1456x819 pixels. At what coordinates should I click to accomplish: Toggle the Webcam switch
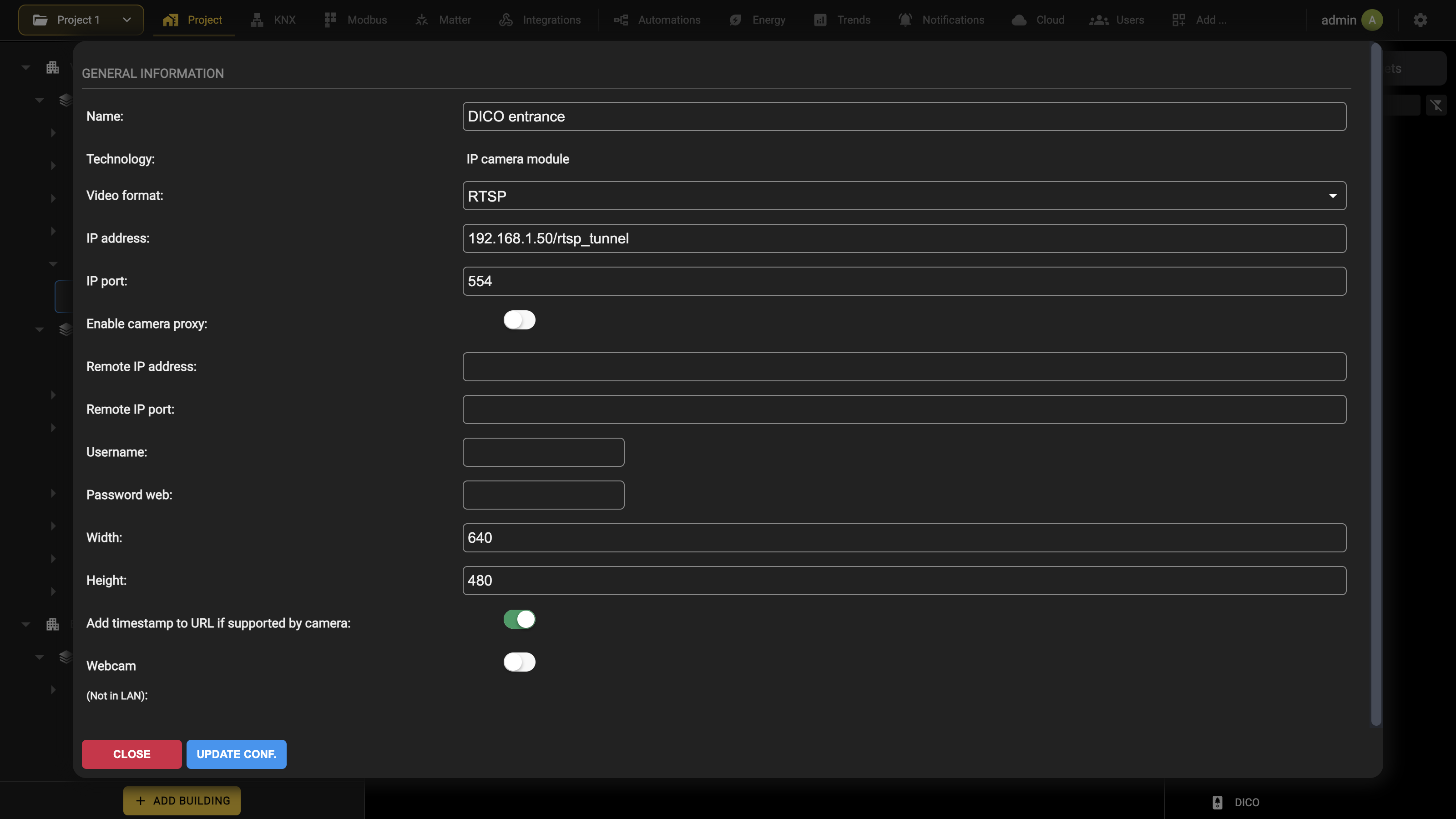(x=520, y=662)
